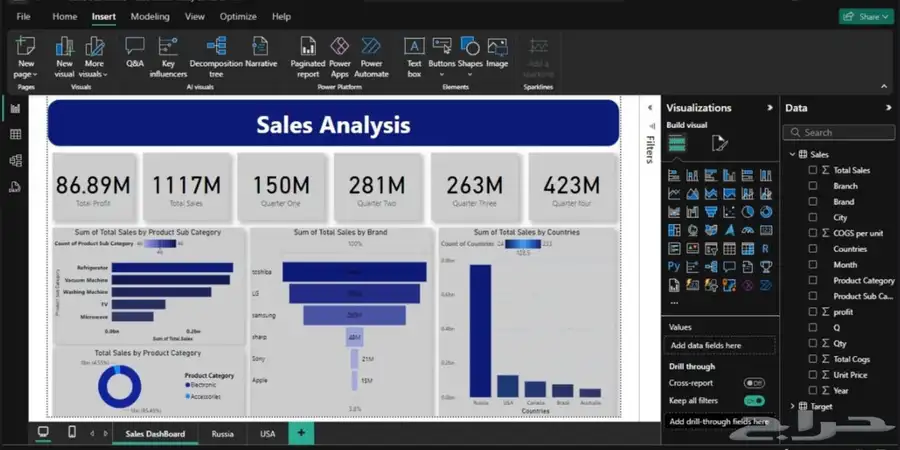Screen dimensions: 900x450
Task: Check the Countries field checkbox
Action: tap(813, 249)
